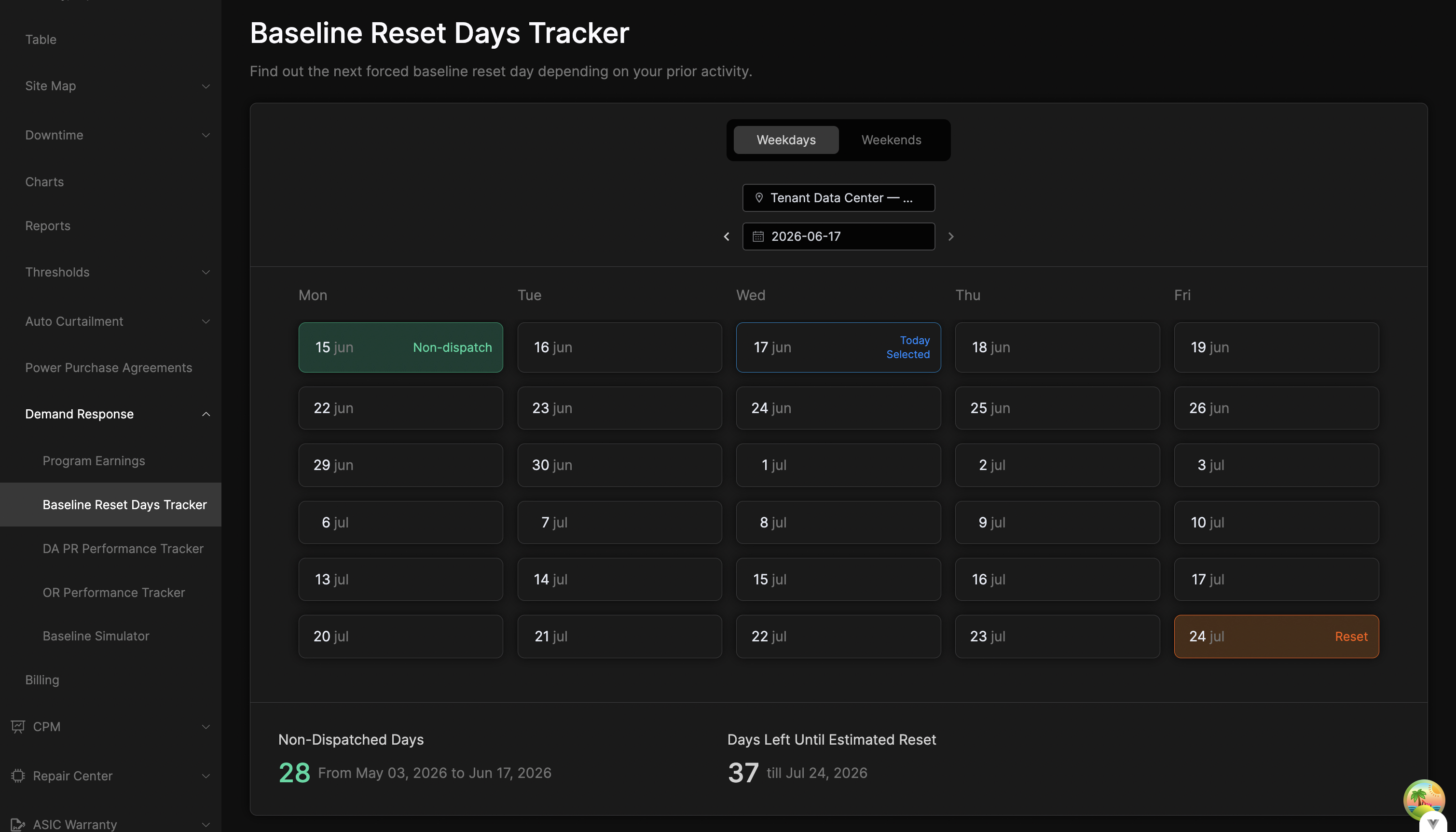Click the CPM presentation chart icon
Image resolution: width=1456 pixels, height=832 pixels.
click(x=18, y=726)
